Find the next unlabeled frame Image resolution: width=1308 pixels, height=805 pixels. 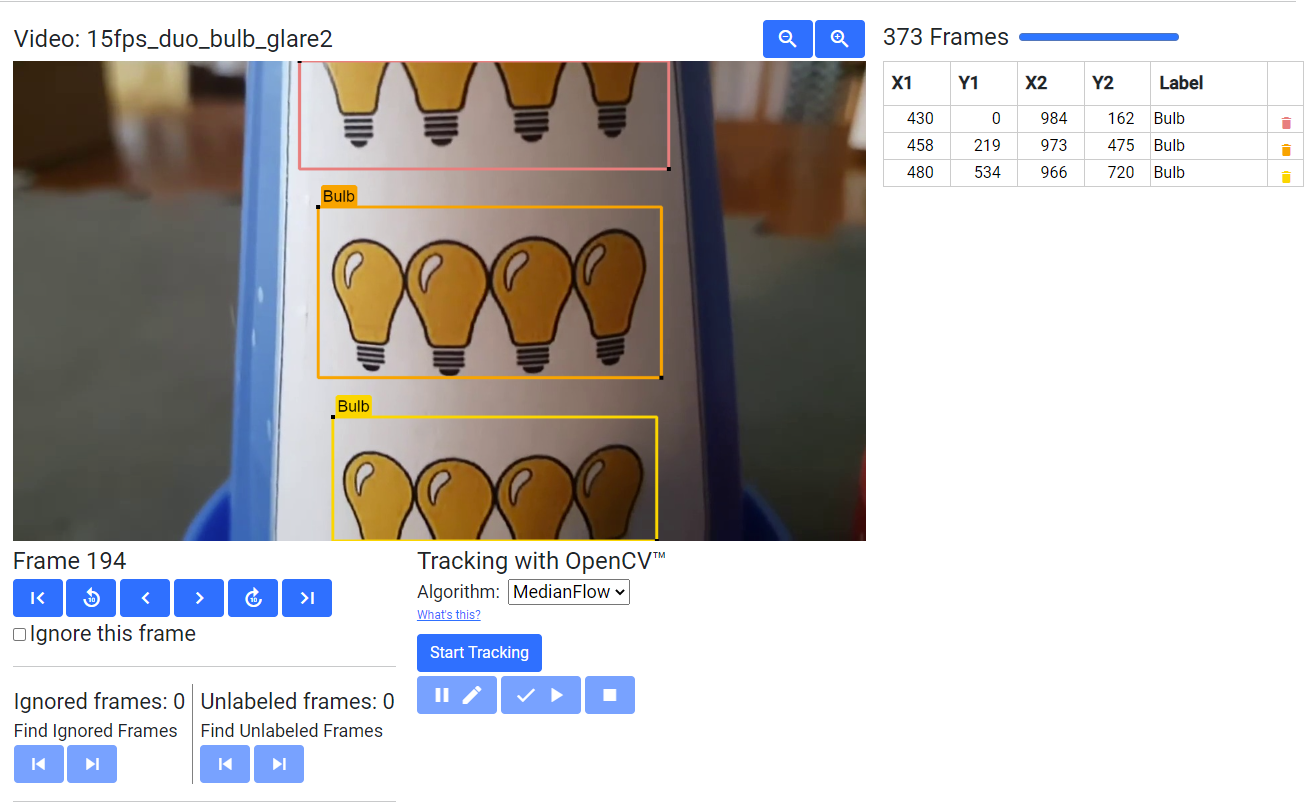(279, 764)
